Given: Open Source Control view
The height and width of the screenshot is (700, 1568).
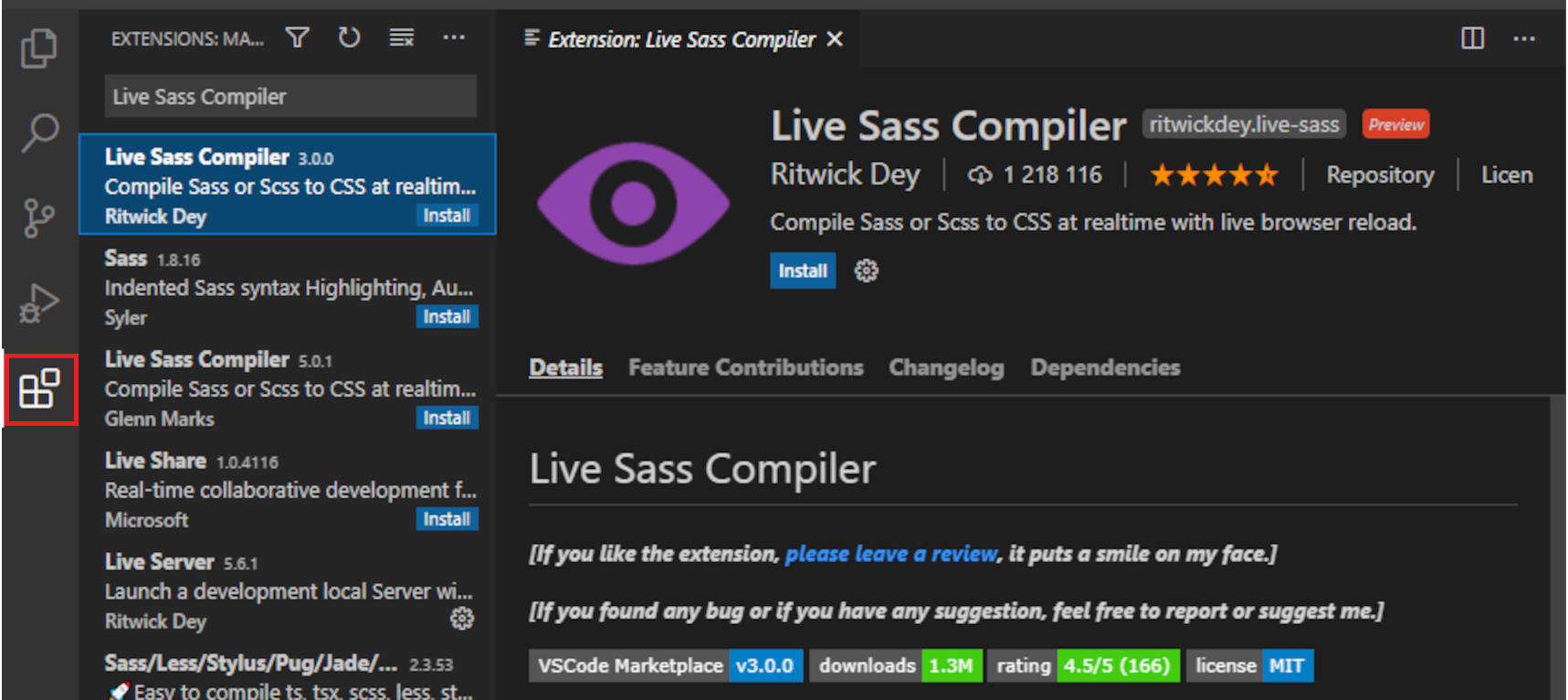Looking at the screenshot, I should coord(38,217).
